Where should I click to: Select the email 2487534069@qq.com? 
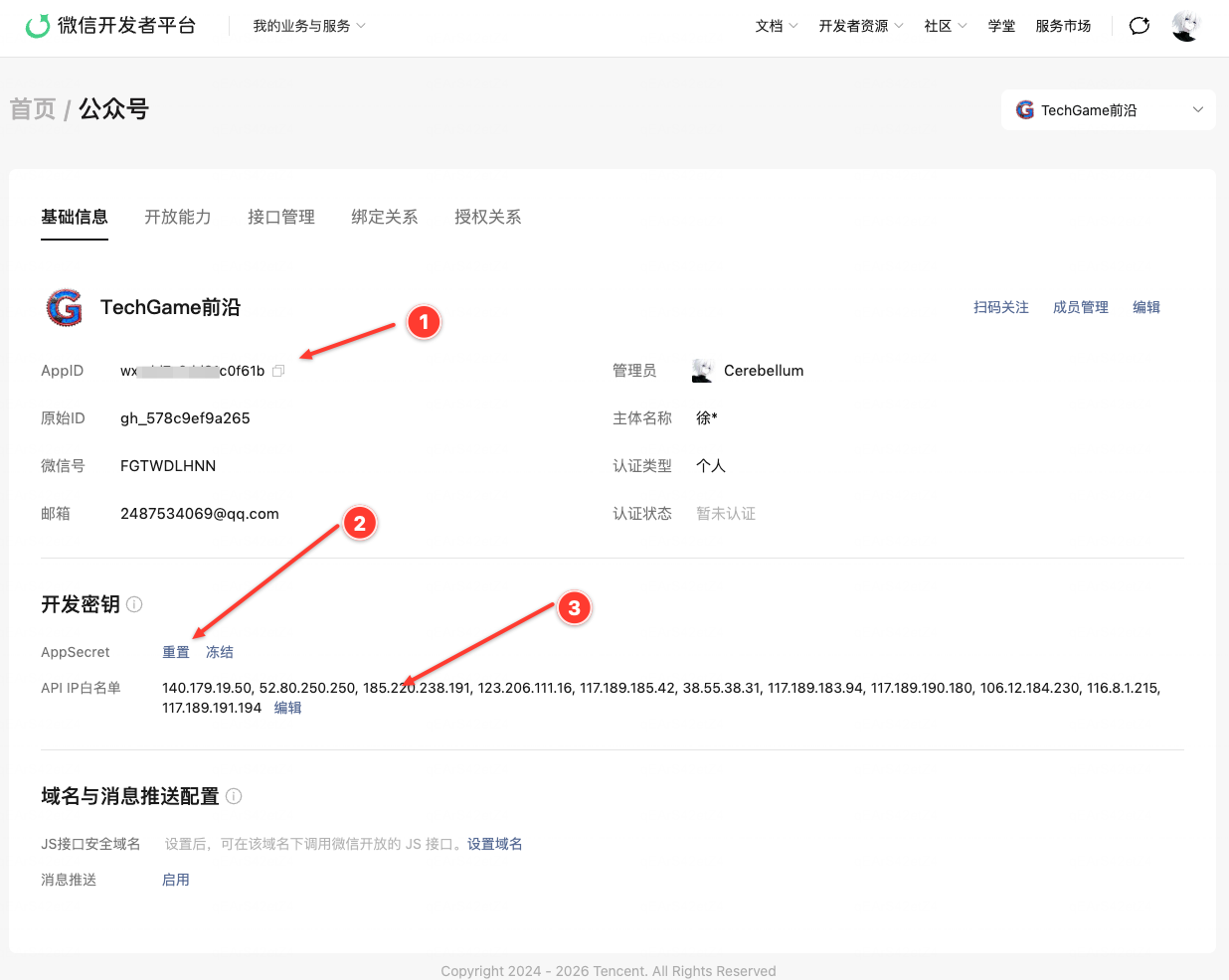[200, 514]
